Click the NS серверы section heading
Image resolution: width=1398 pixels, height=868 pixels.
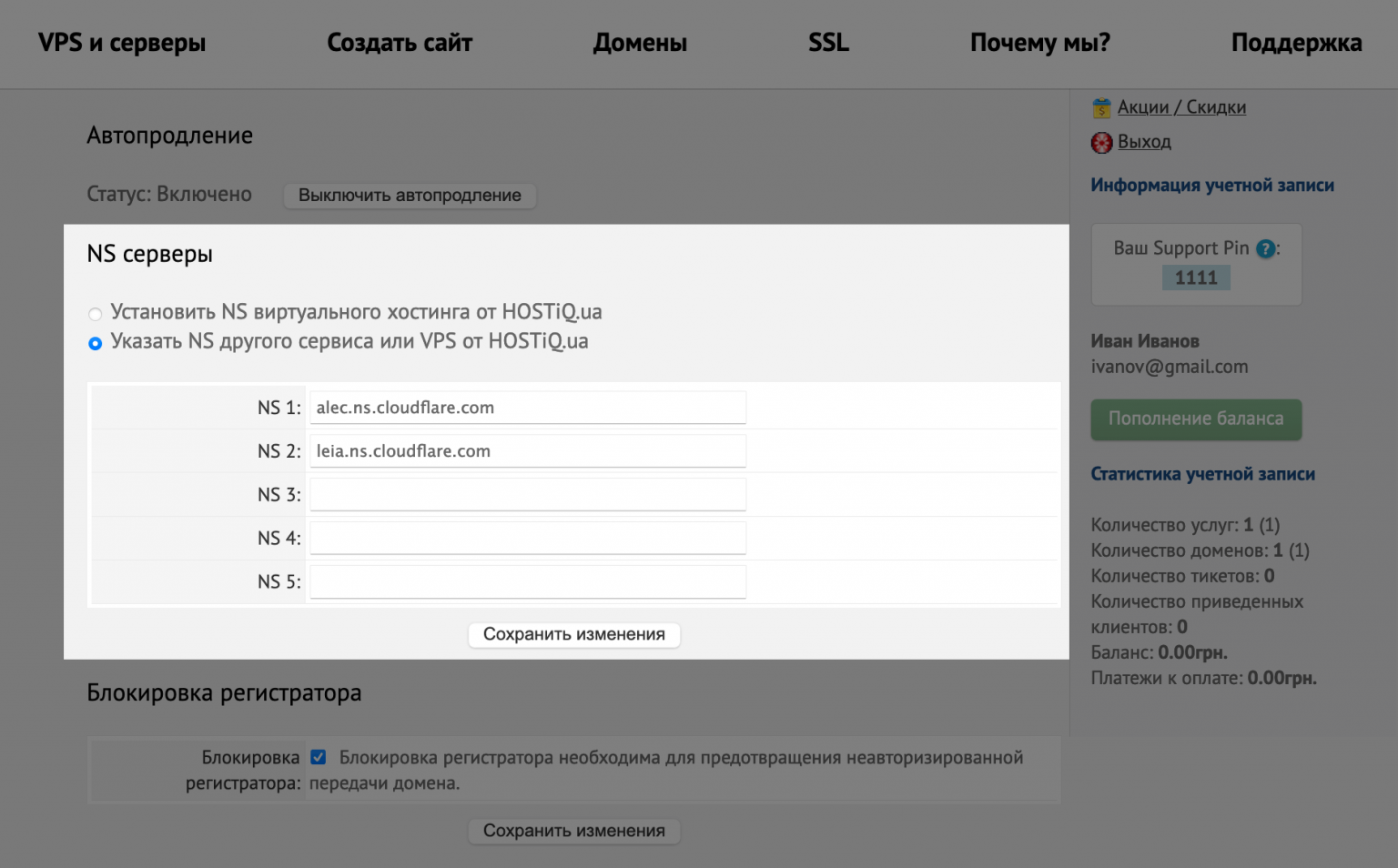click(149, 254)
